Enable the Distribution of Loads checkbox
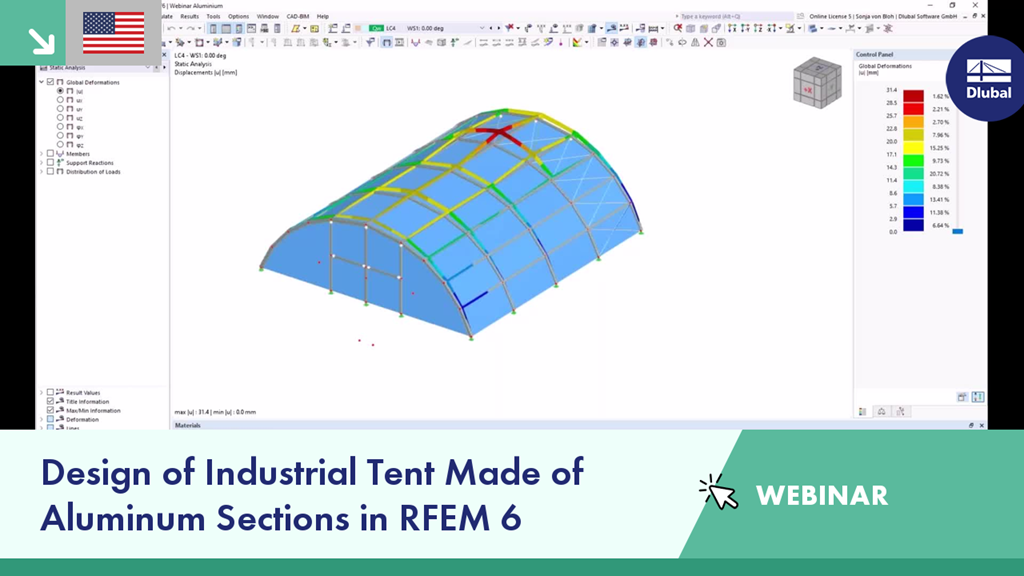Screen dimensions: 1024x576 pos(50,172)
